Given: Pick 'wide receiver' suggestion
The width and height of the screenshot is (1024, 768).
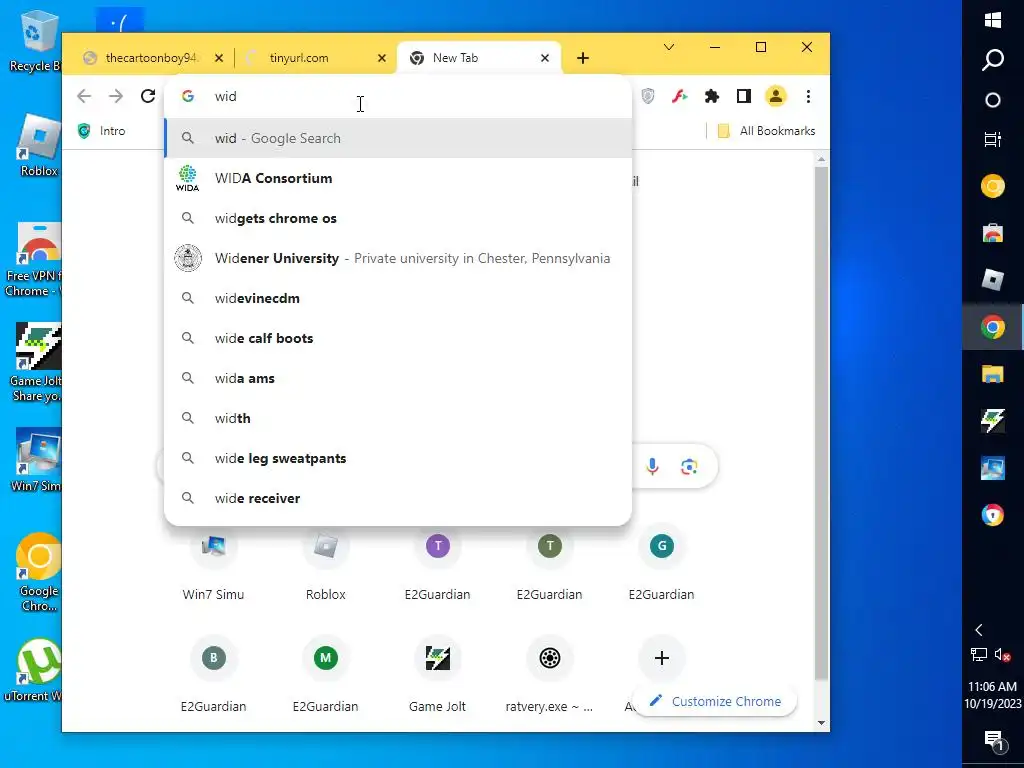Looking at the screenshot, I should pos(398,498).
